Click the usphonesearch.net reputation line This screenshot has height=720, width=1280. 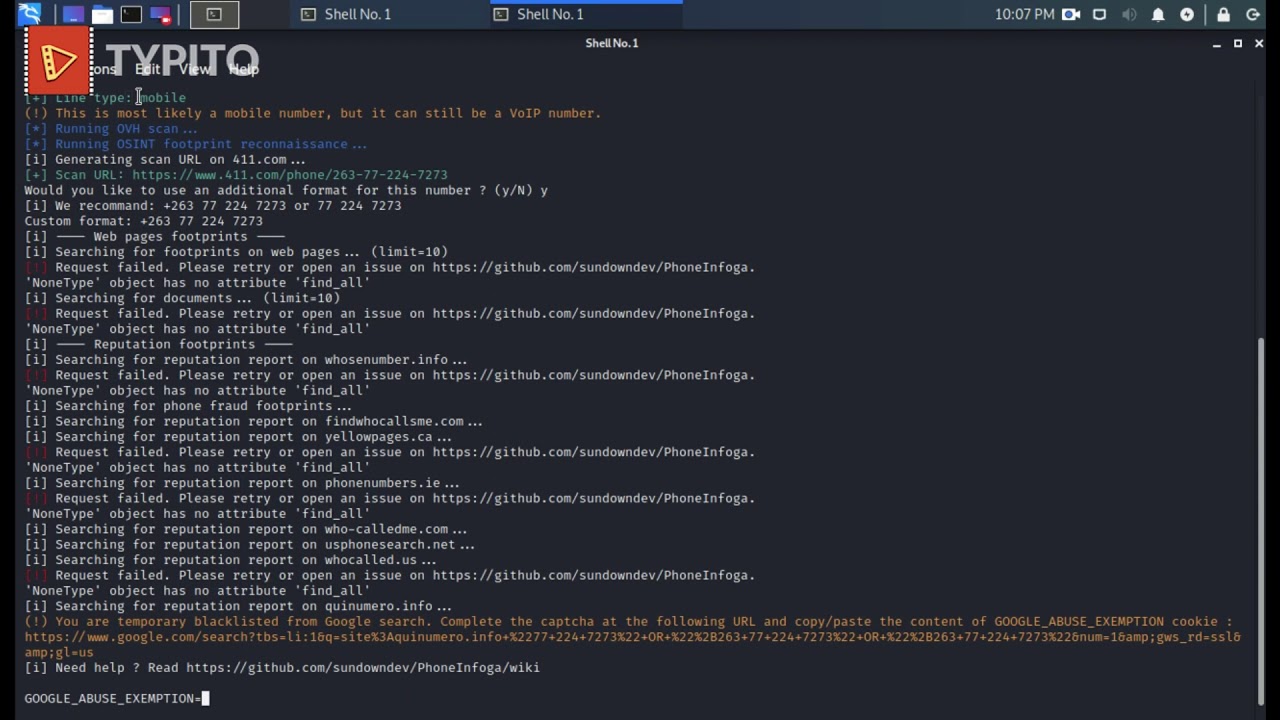(249, 545)
